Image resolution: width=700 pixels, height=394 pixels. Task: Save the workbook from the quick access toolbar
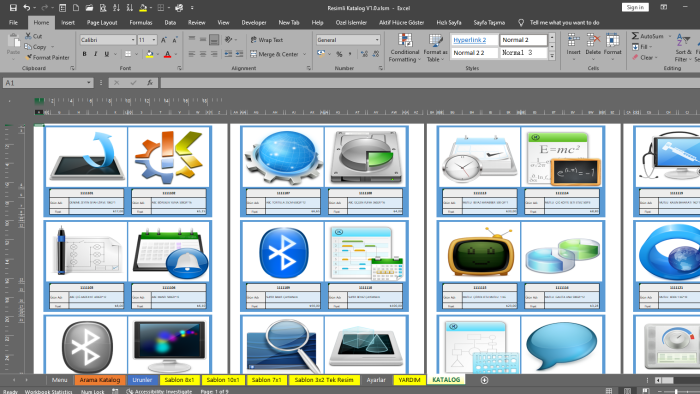click(13, 8)
